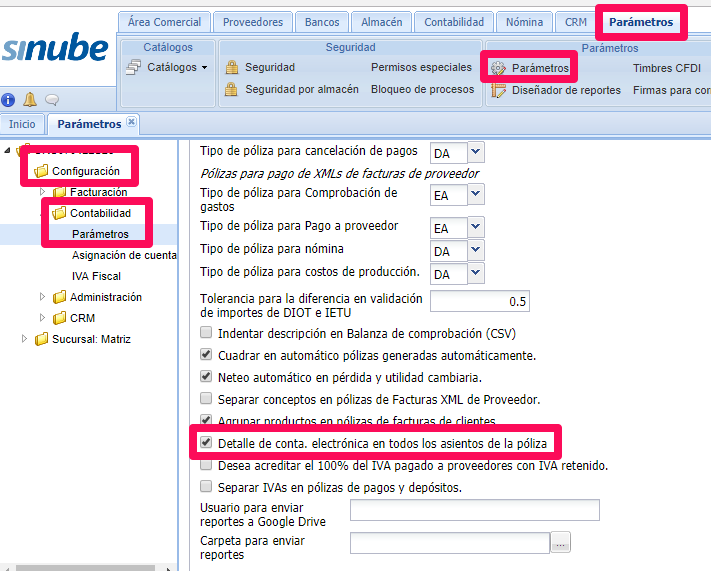Open Seguridad por almacén
Screen dimensions: 711x571
pos(302,89)
